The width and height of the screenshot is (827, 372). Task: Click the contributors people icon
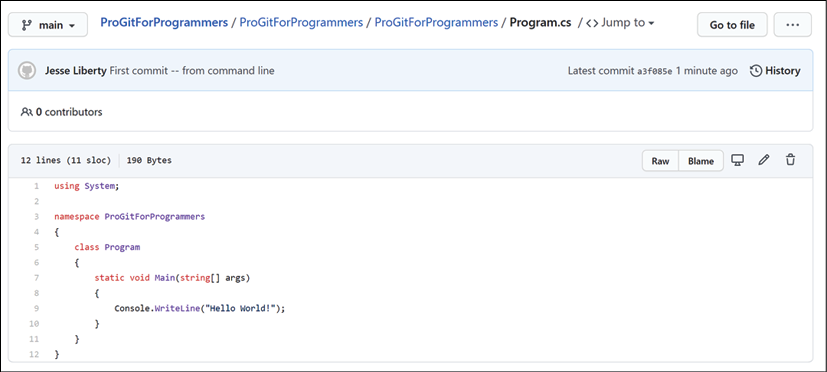pyautogui.click(x=26, y=112)
